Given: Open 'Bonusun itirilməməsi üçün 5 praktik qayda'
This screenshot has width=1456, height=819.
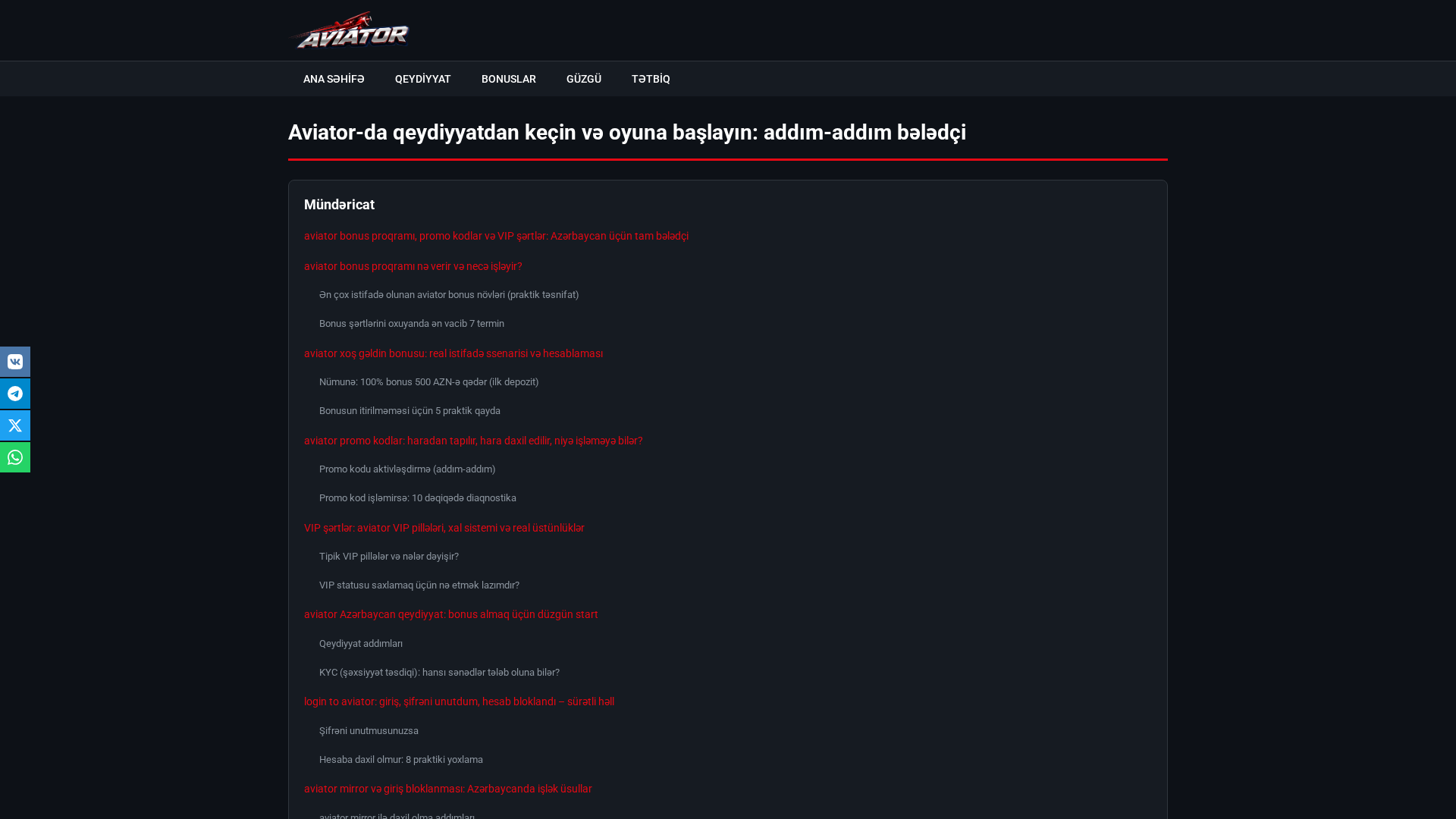Looking at the screenshot, I should pos(409,411).
